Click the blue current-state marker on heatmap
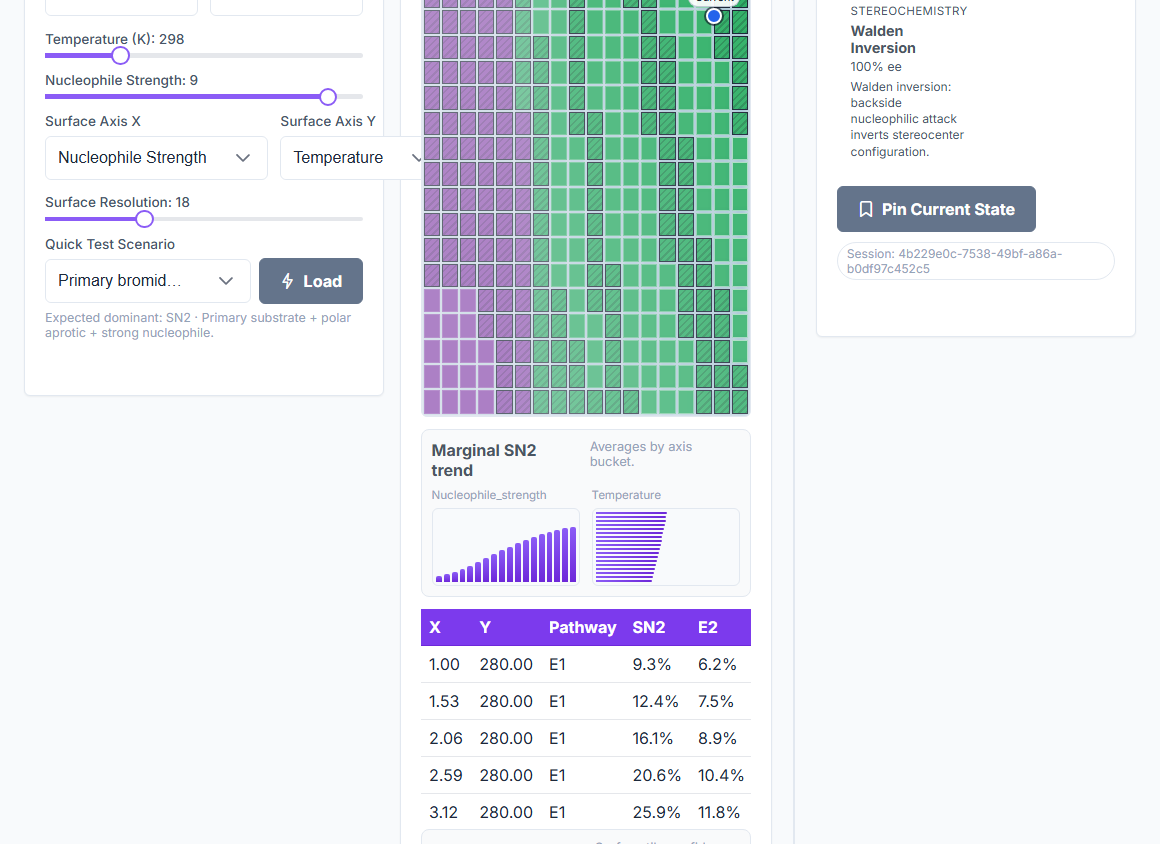 714,16
